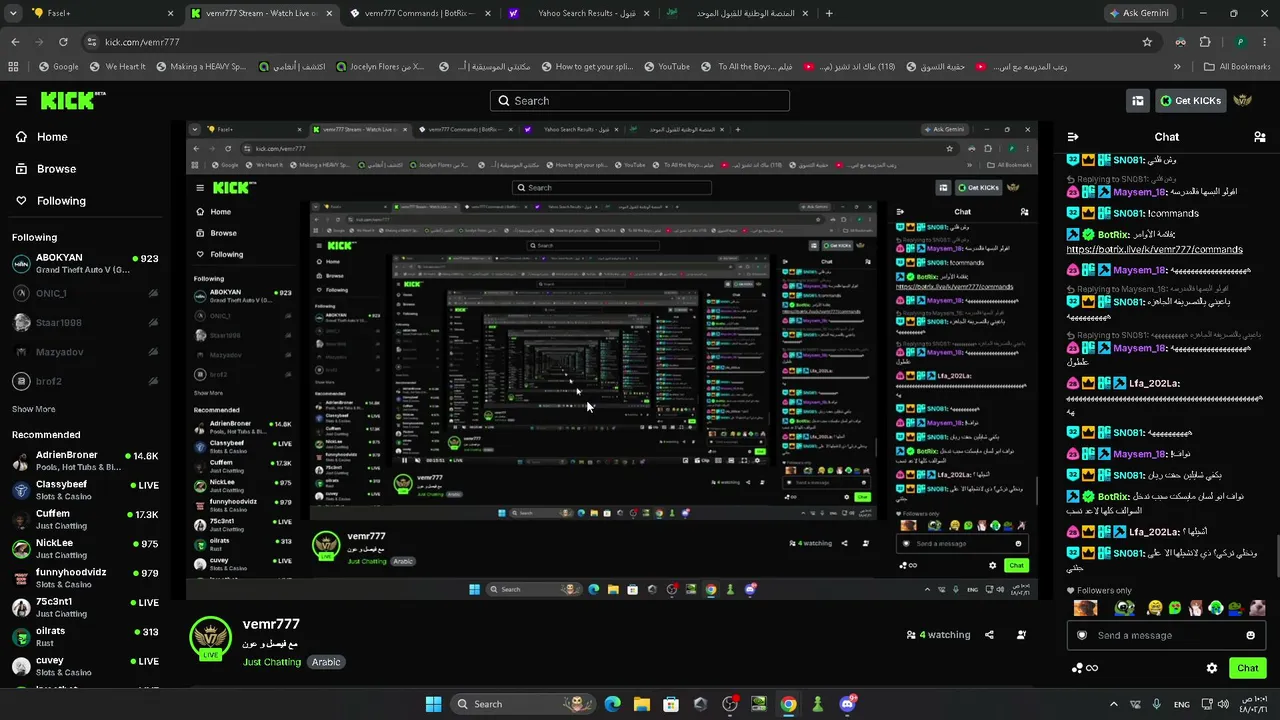Open the Windows Start menu
1280x720 pixels.
tap(433, 704)
